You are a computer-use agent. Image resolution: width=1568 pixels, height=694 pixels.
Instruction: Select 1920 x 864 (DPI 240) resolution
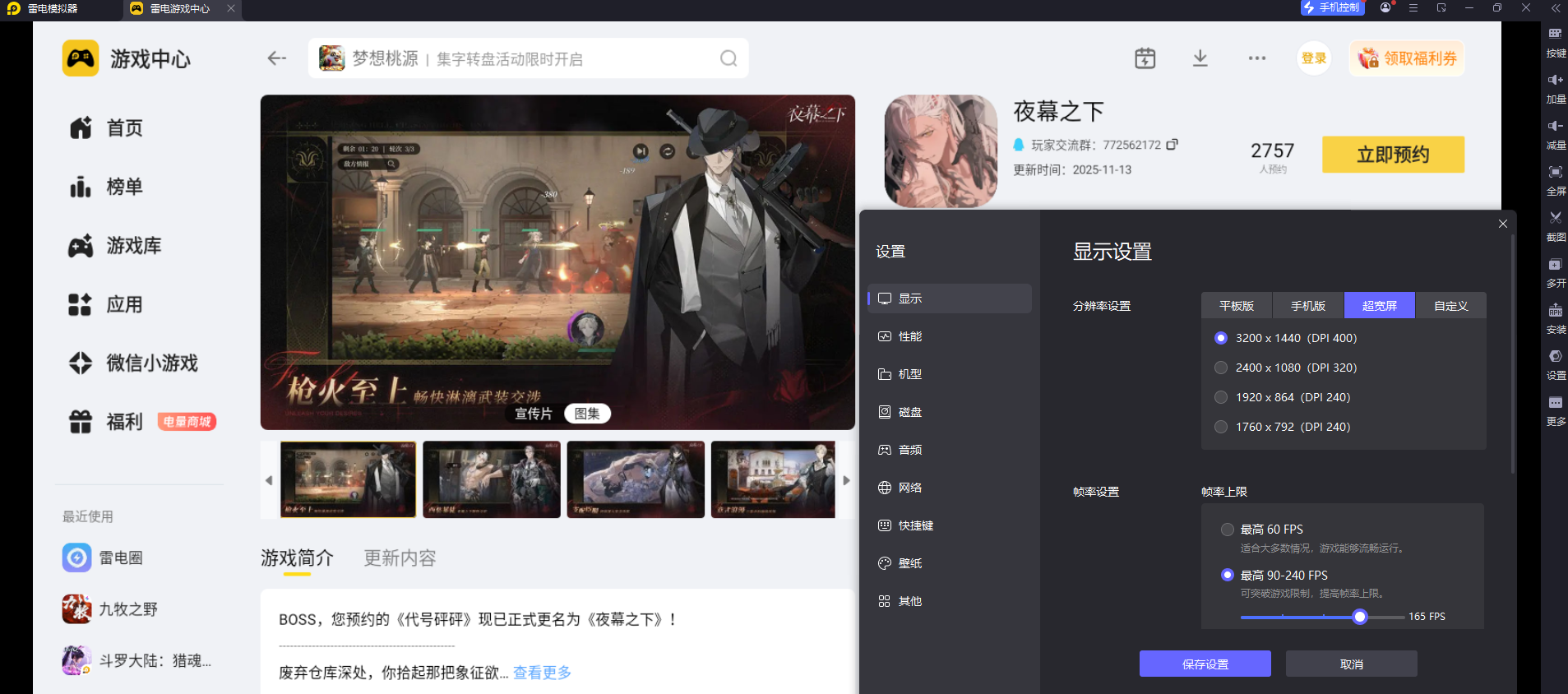tap(1221, 397)
